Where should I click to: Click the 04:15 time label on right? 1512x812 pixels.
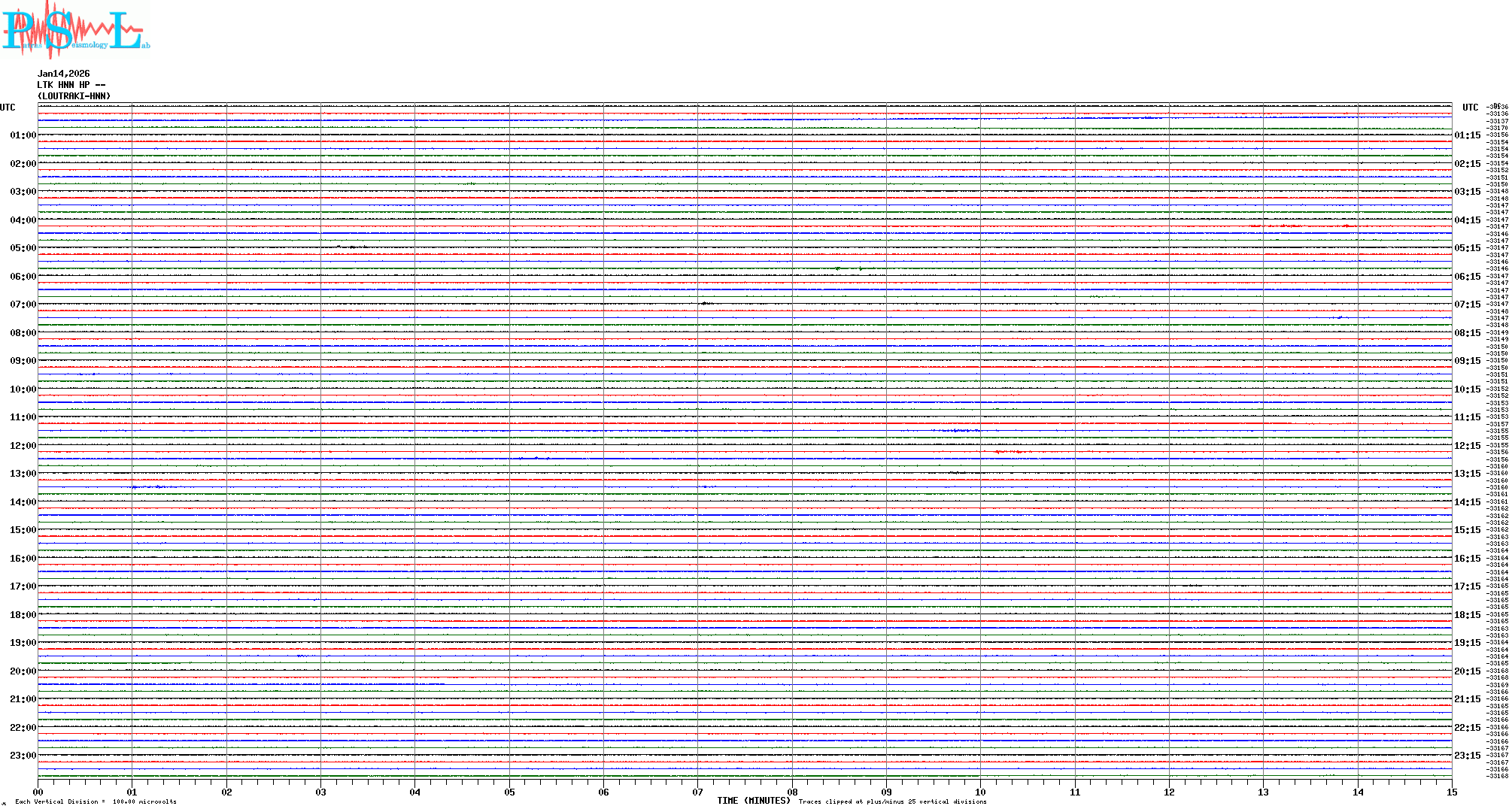point(1467,220)
